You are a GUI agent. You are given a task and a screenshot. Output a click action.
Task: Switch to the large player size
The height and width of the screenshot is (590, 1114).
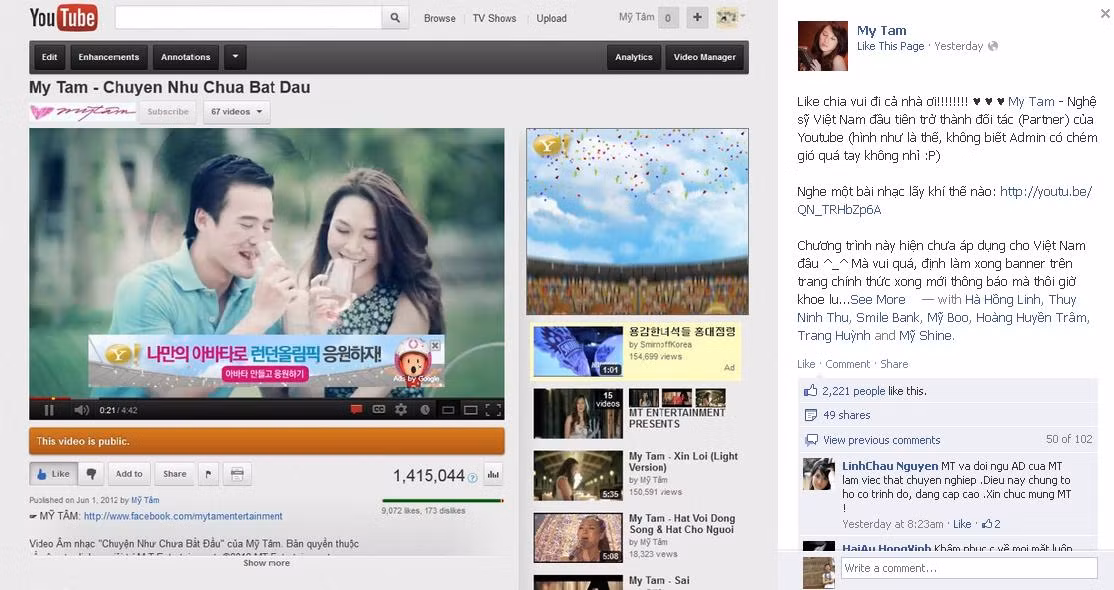[470, 410]
